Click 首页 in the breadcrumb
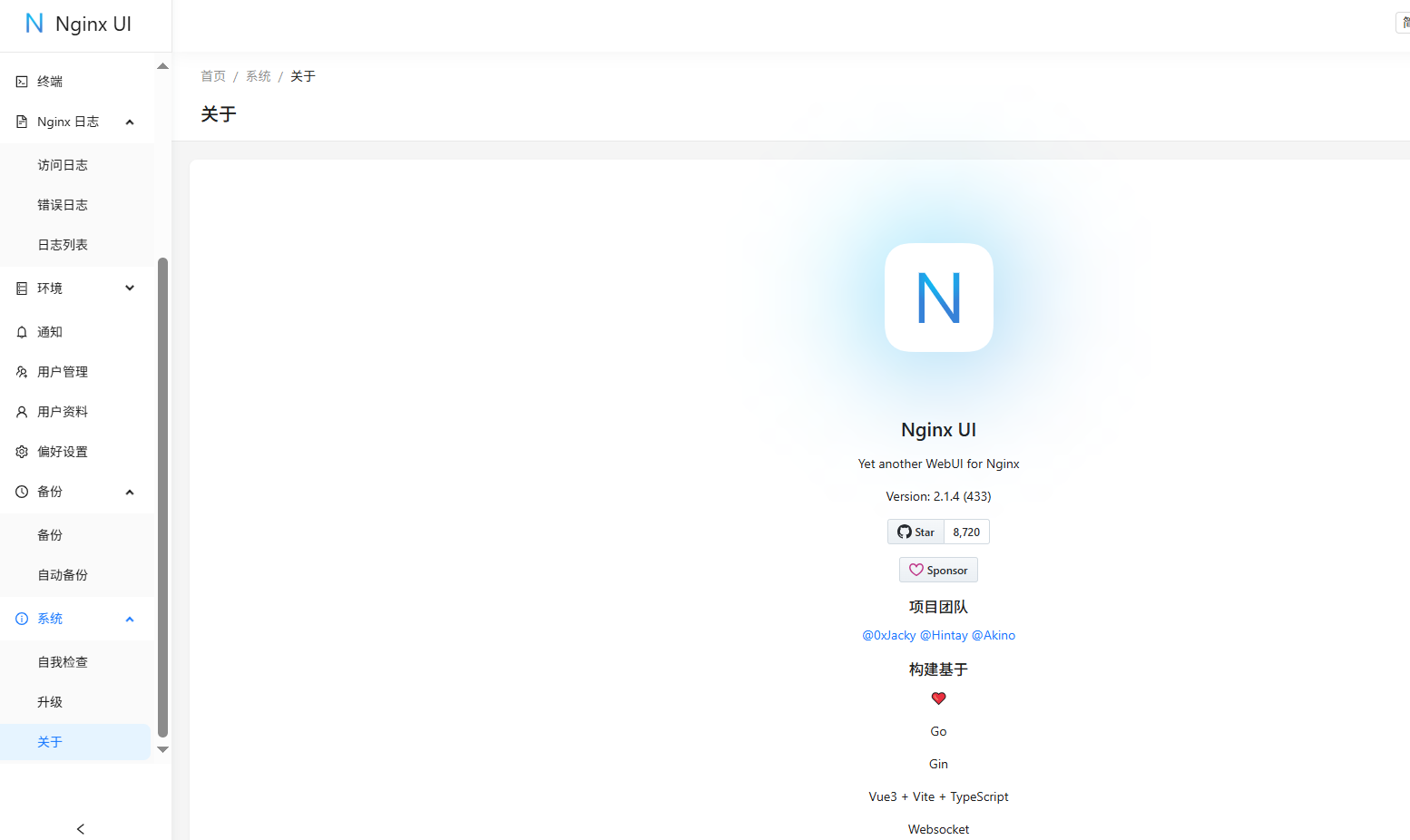Viewport: 1410px width, 840px height. (x=213, y=76)
